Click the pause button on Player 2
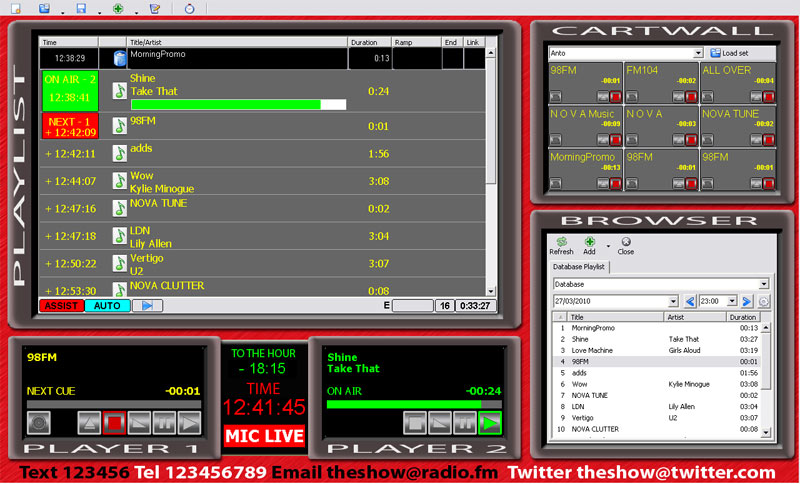The image size is (800, 484). (464, 421)
